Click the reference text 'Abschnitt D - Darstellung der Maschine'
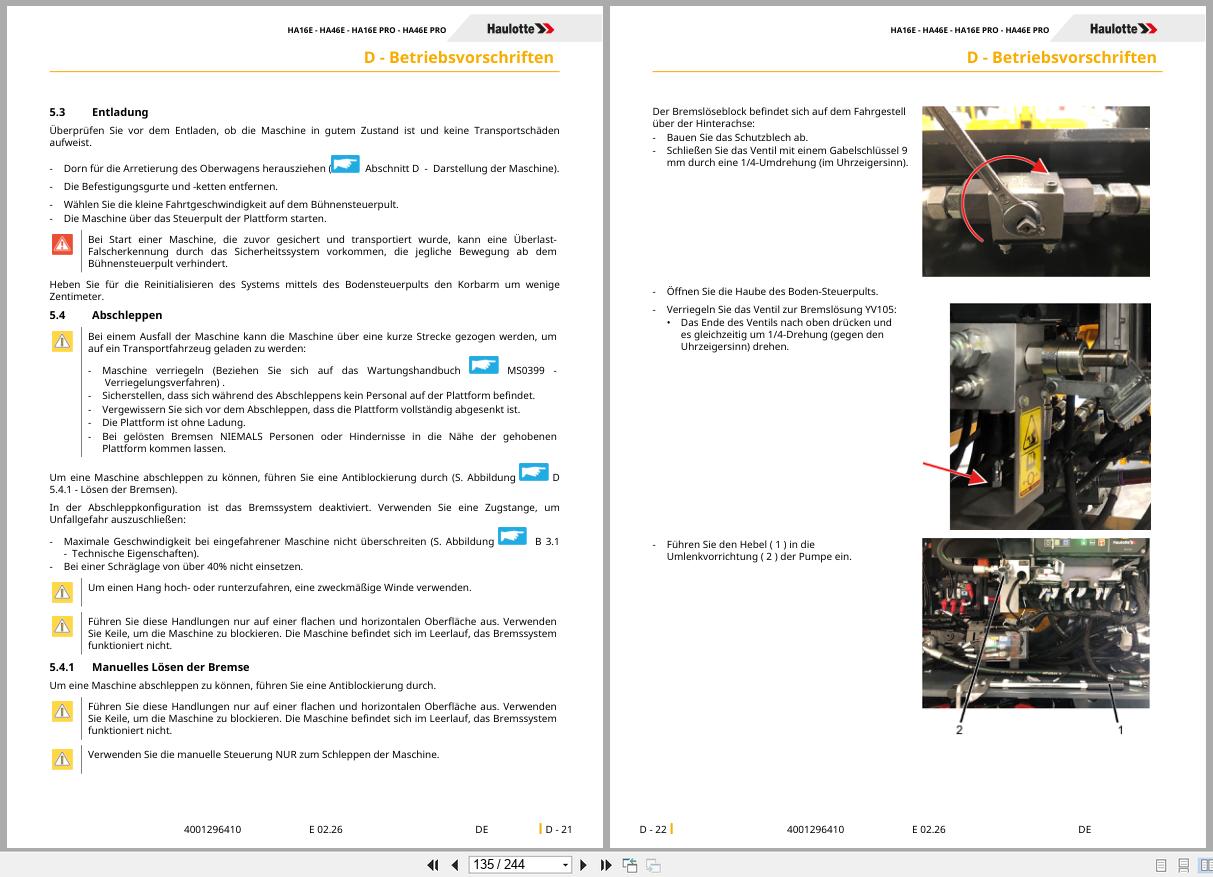 [x=462, y=169]
